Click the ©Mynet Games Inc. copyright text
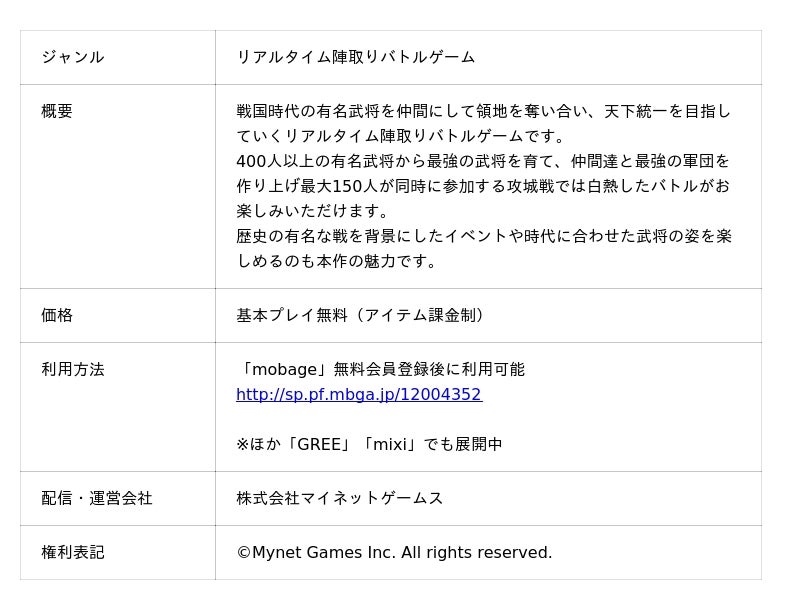This screenshot has height=610, width=800. pos(394,552)
